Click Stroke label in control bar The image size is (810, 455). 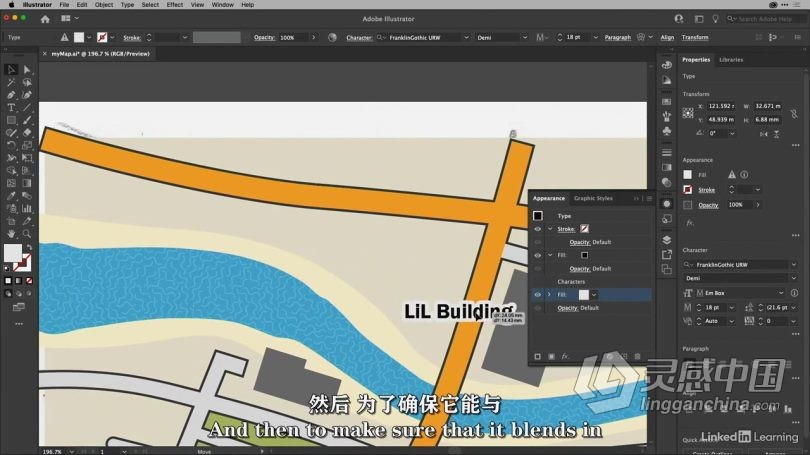(x=132, y=37)
